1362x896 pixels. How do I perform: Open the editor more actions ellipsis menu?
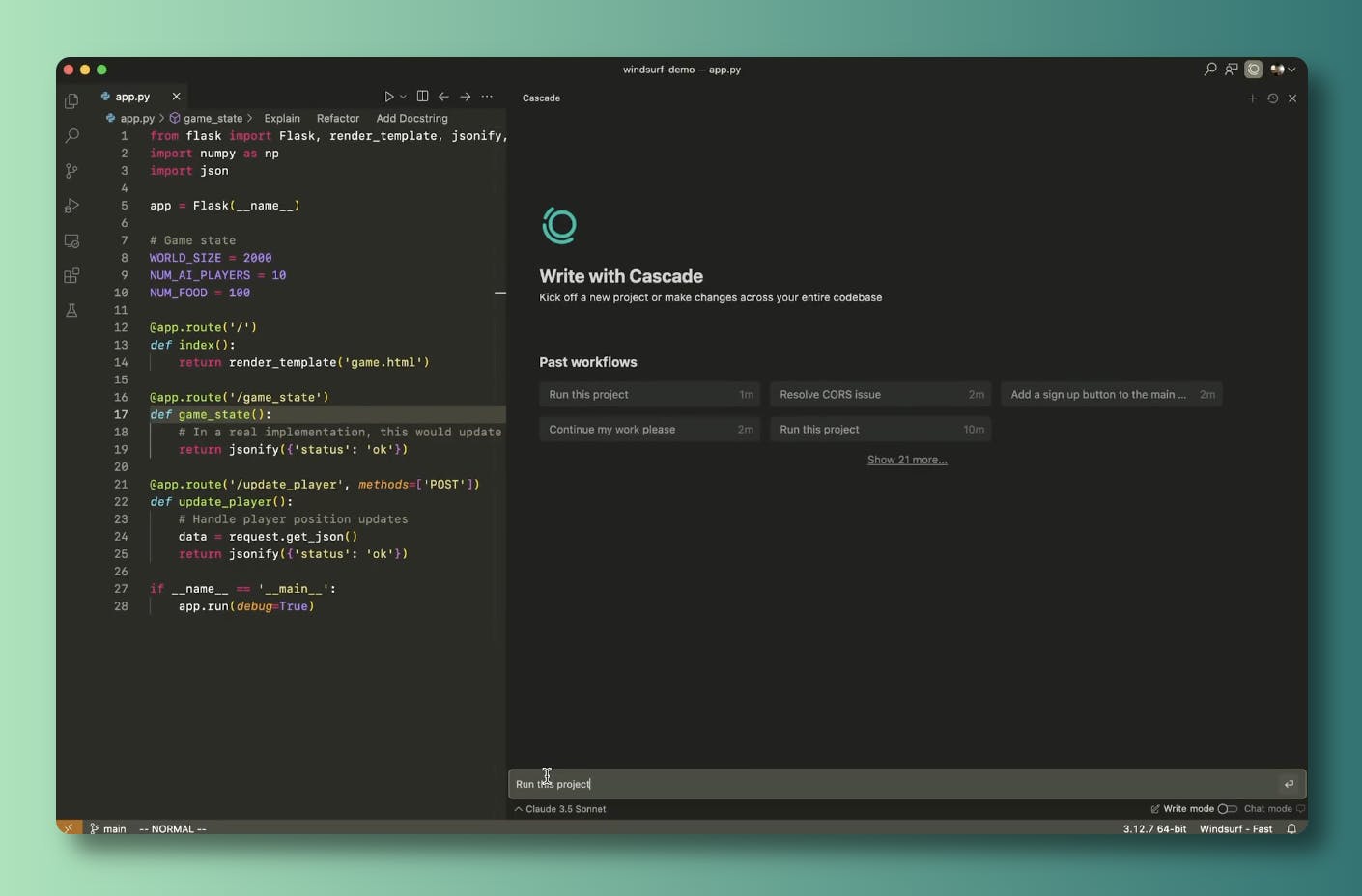click(487, 97)
